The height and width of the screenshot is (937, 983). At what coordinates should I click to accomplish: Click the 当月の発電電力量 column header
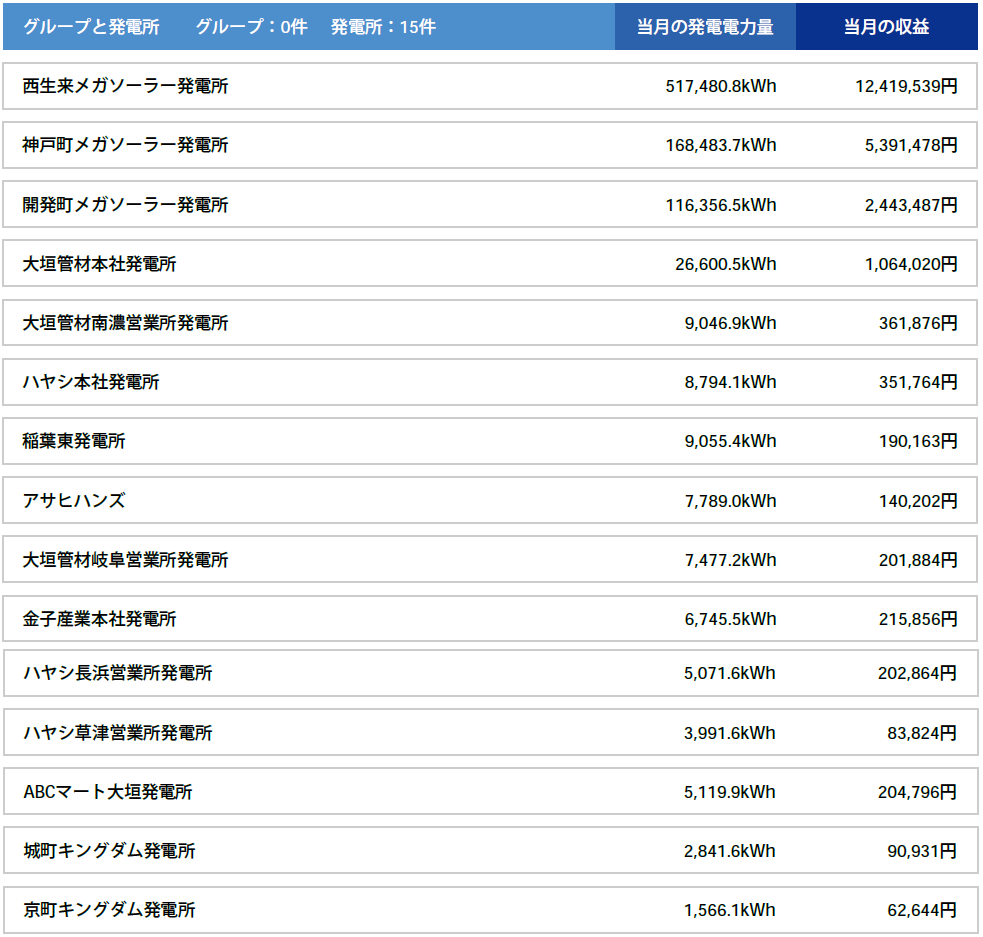(x=705, y=27)
